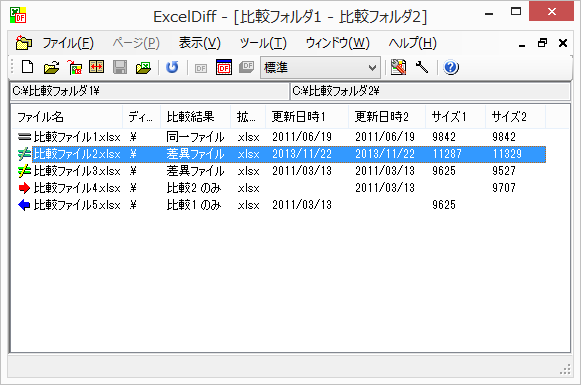Open the ツール(T) menu

(263, 43)
